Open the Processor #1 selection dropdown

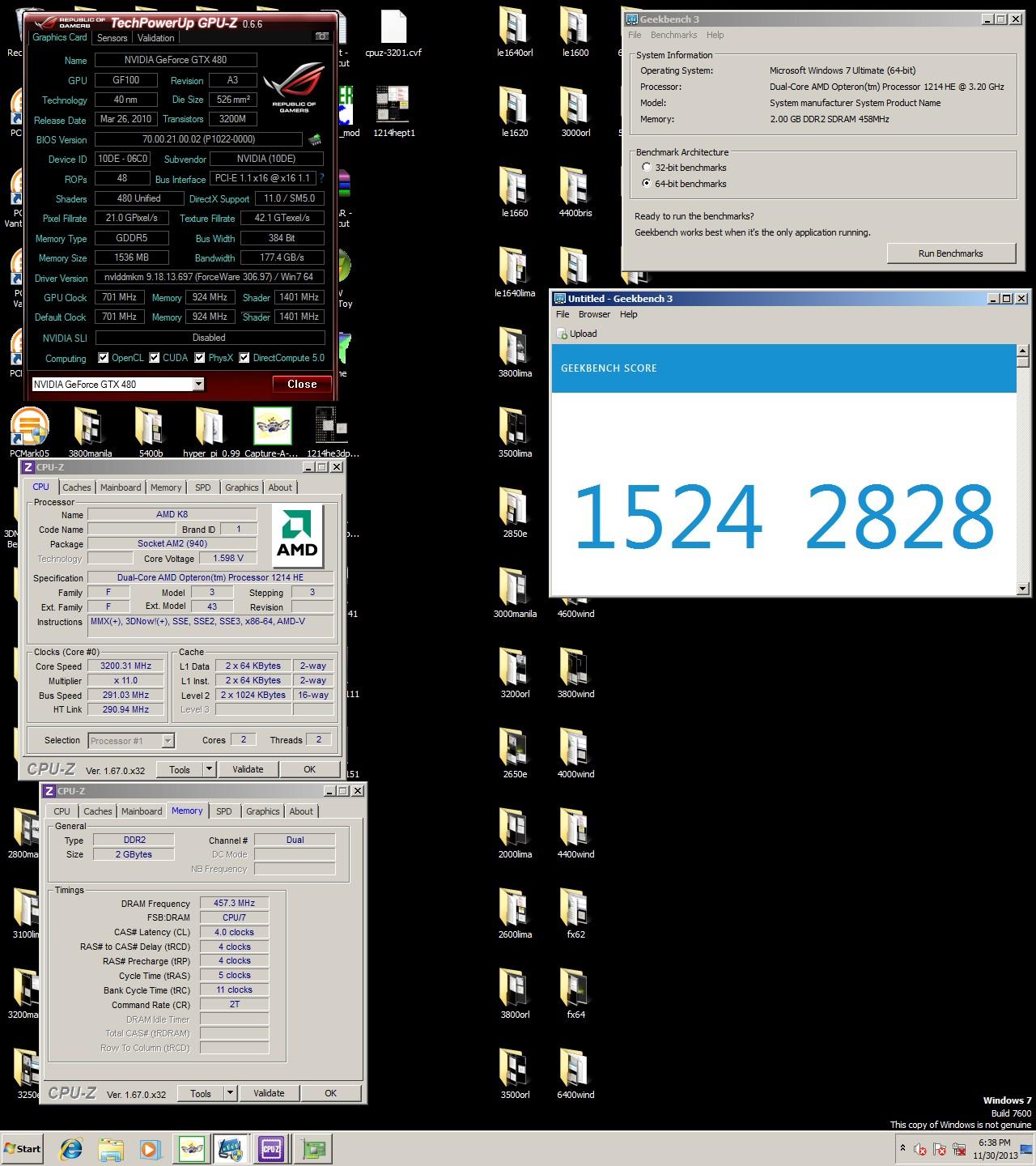(x=168, y=740)
